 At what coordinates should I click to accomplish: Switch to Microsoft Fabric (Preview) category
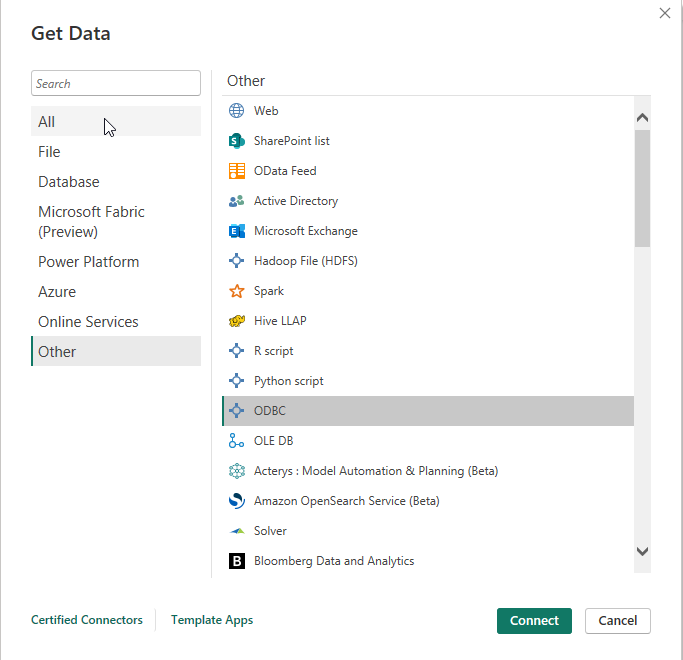(116, 222)
